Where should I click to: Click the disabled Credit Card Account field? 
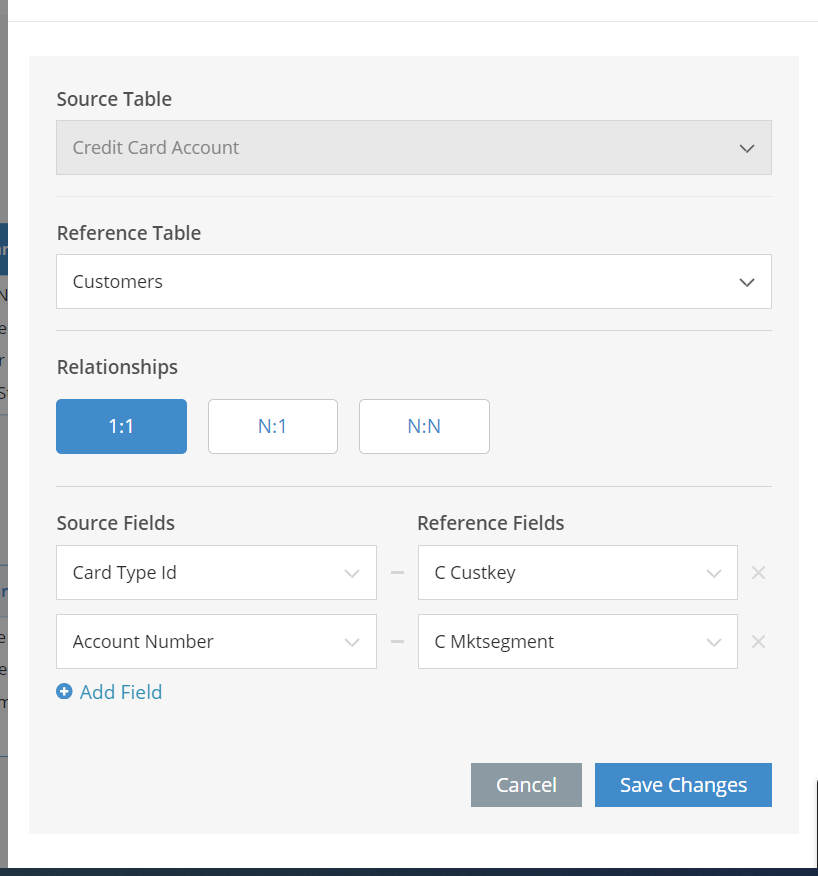pyautogui.click(x=413, y=147)
